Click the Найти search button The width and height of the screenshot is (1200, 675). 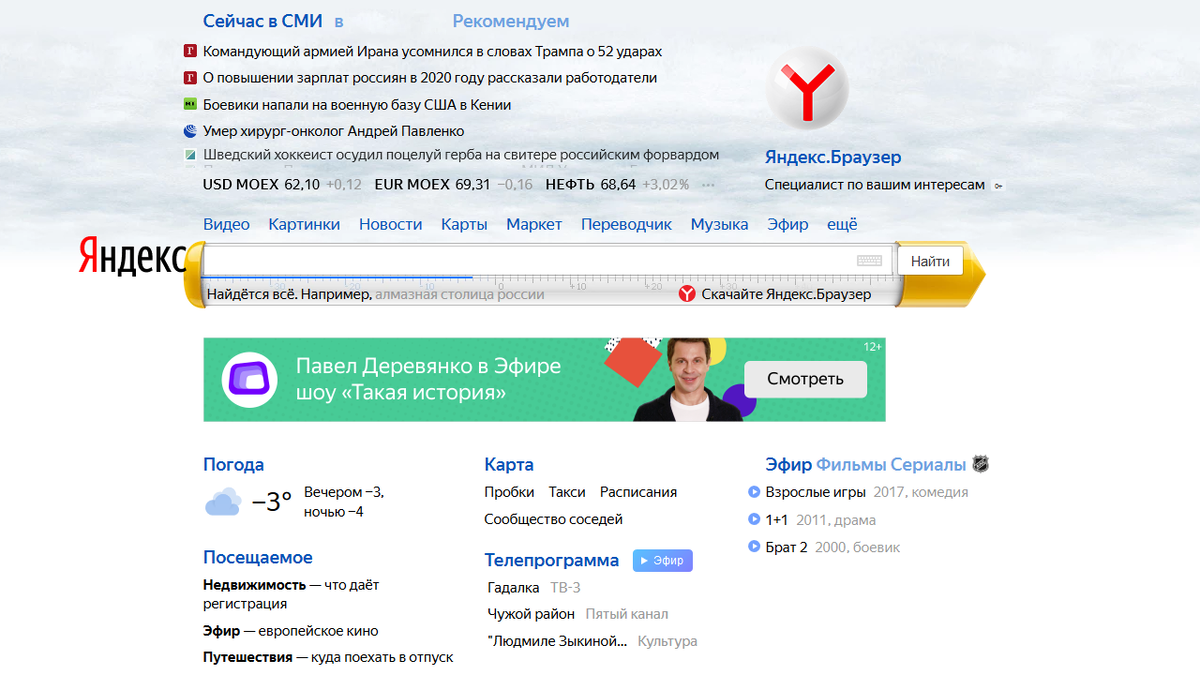point(930,261)
